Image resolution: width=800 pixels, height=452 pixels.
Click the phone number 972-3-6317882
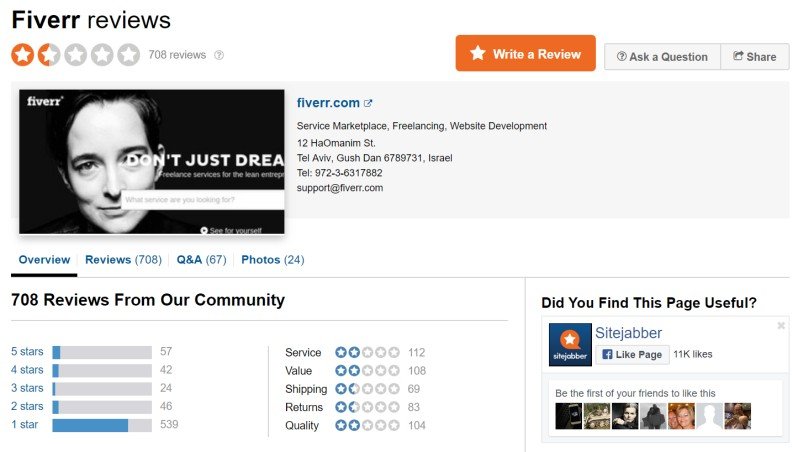(x=348, y=173)
